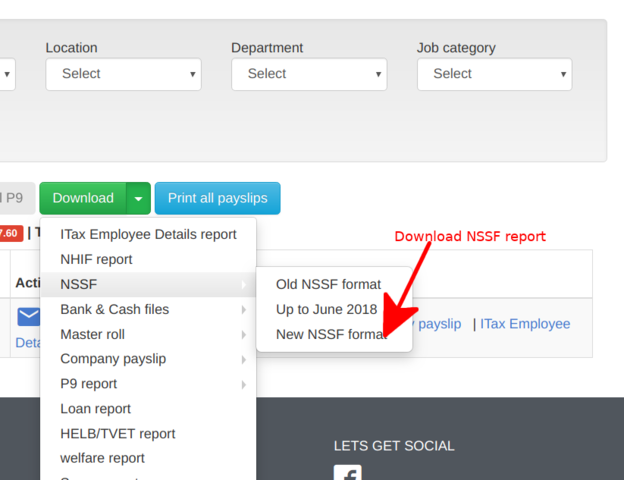Click the P9 report arrow chevron
This screenshot has width=624, height=480.
pos(244,384)
